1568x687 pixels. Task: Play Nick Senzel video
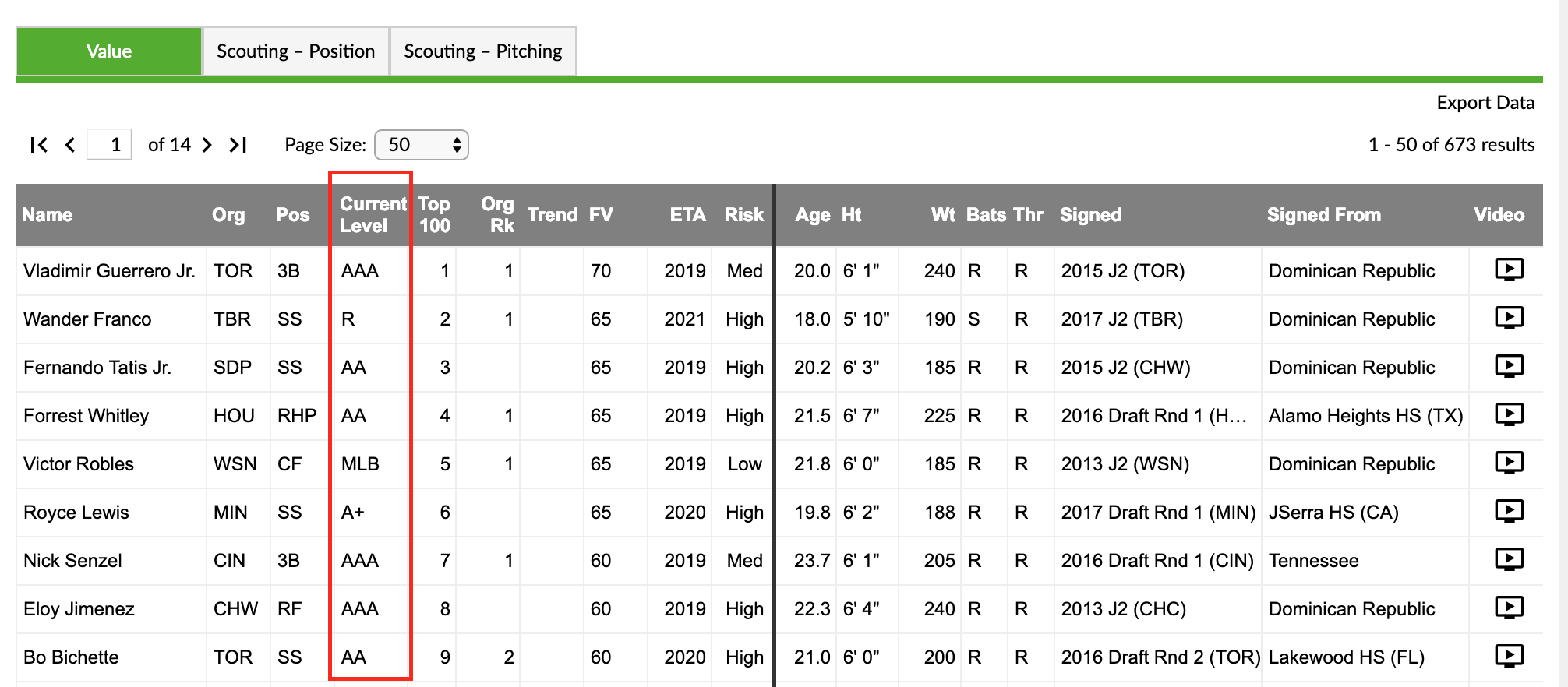pyautogui.click(x=1509, y=559)
